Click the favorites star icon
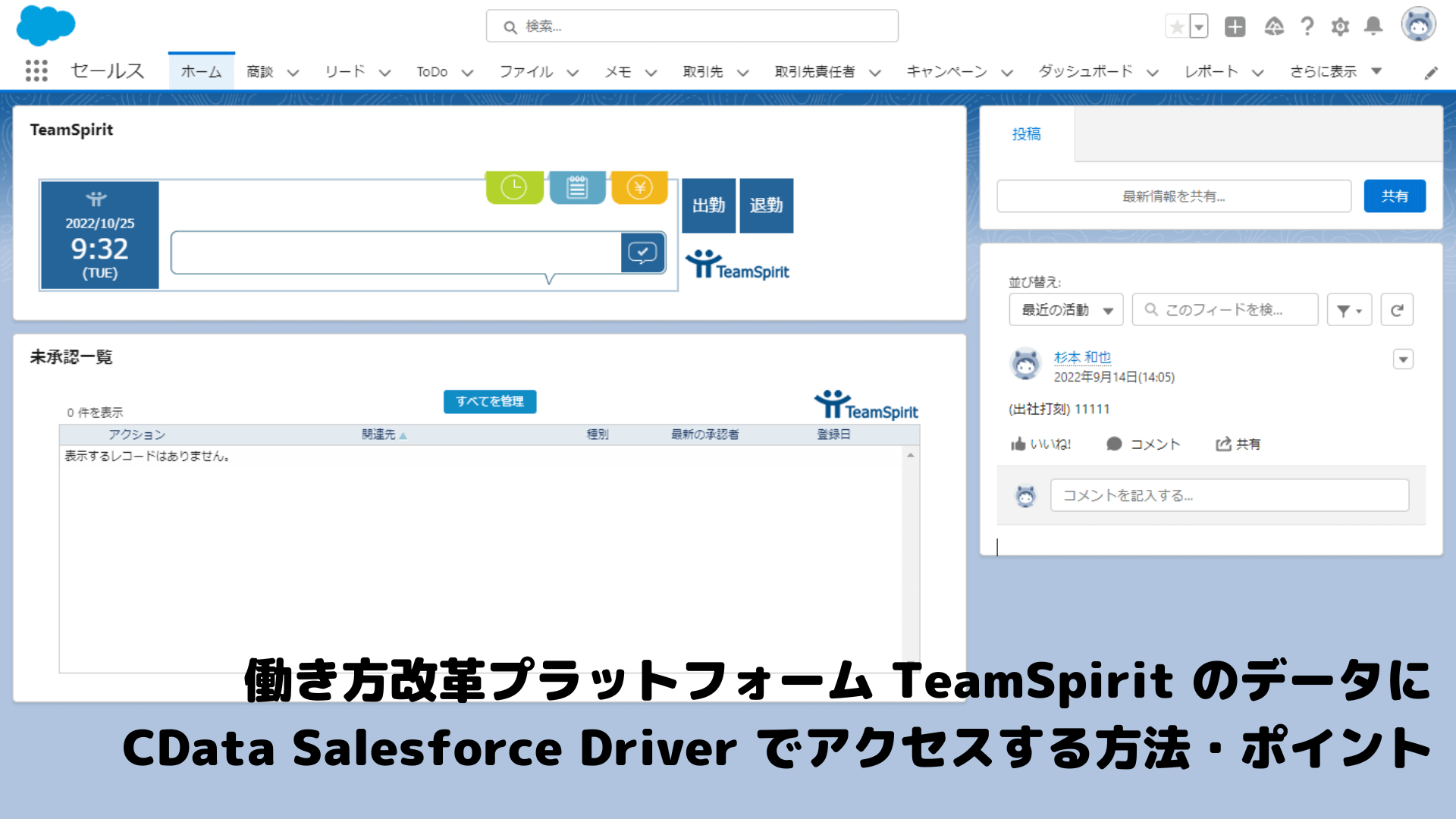This screenshot has width=1456, height=819. tap(1177, 27)
